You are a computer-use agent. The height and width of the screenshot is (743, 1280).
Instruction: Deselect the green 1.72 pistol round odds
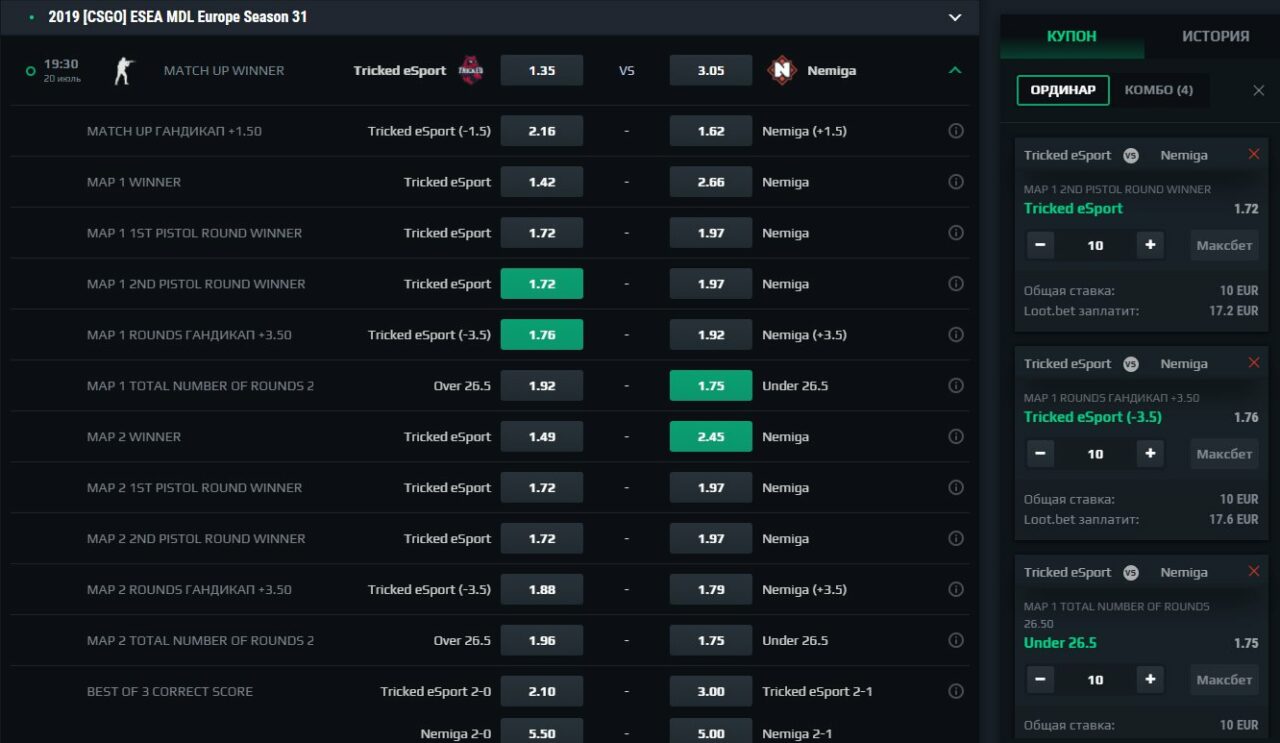(541, 283)
